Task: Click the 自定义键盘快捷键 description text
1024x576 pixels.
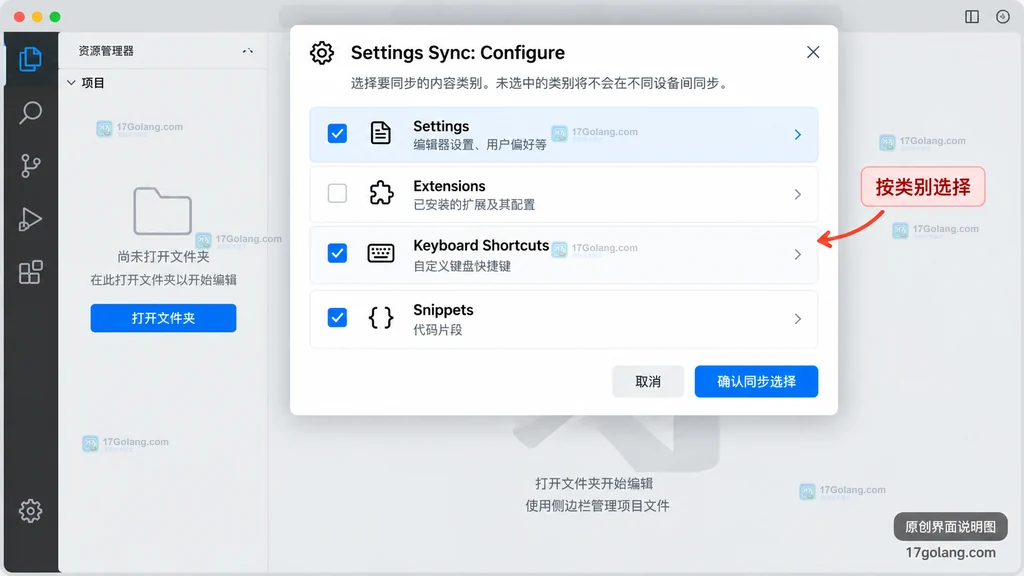Action: pos(462,266)
